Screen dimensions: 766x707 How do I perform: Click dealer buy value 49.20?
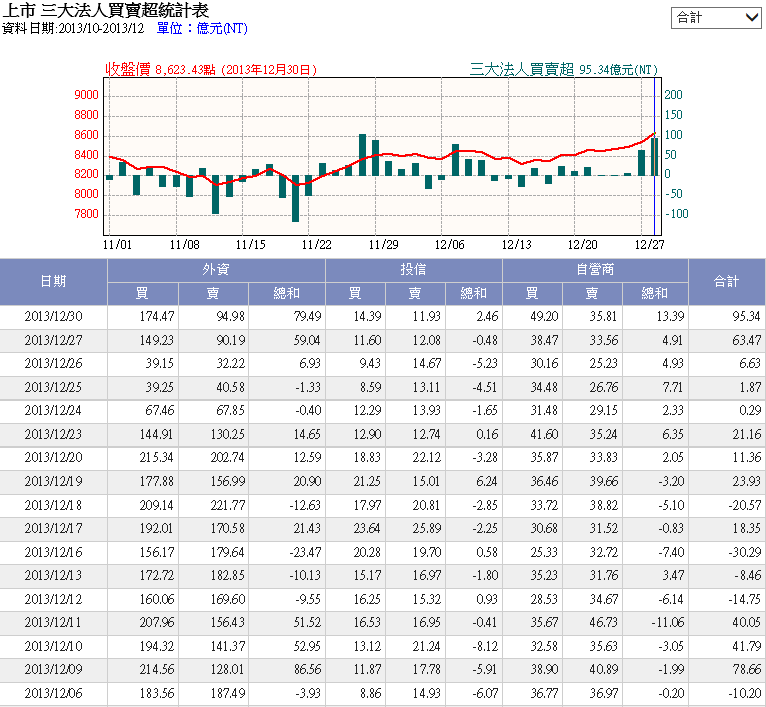pos(544,317)
